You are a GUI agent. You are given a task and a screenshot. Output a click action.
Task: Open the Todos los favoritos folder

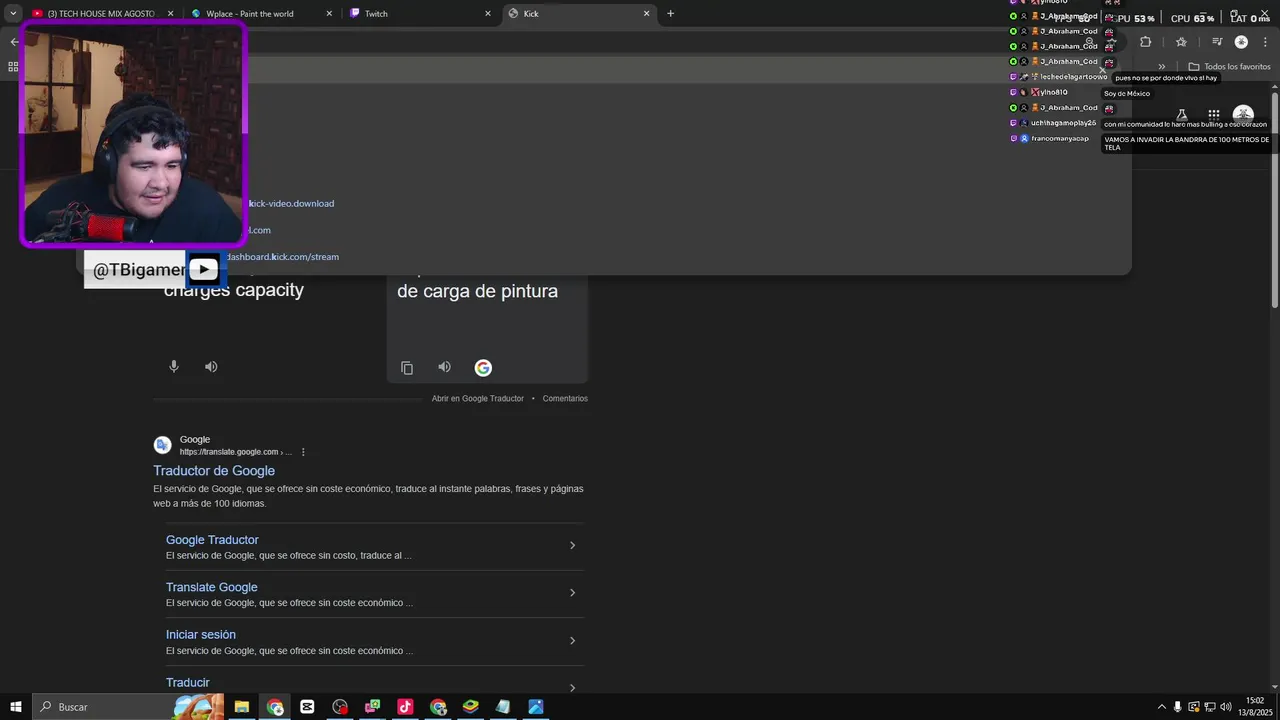pos(1229,67)
